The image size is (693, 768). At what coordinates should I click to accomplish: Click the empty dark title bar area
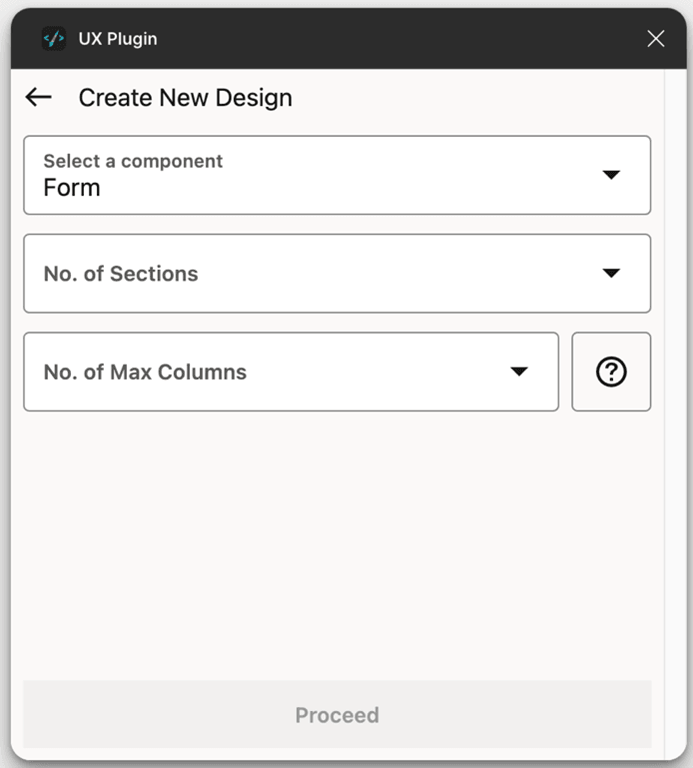coord(400,39)
